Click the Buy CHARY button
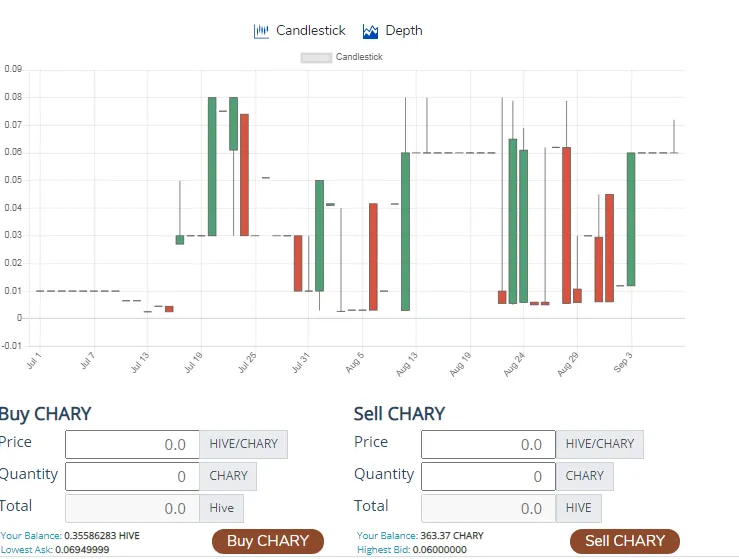Viewport: 739px width, 559px height. 268,541
